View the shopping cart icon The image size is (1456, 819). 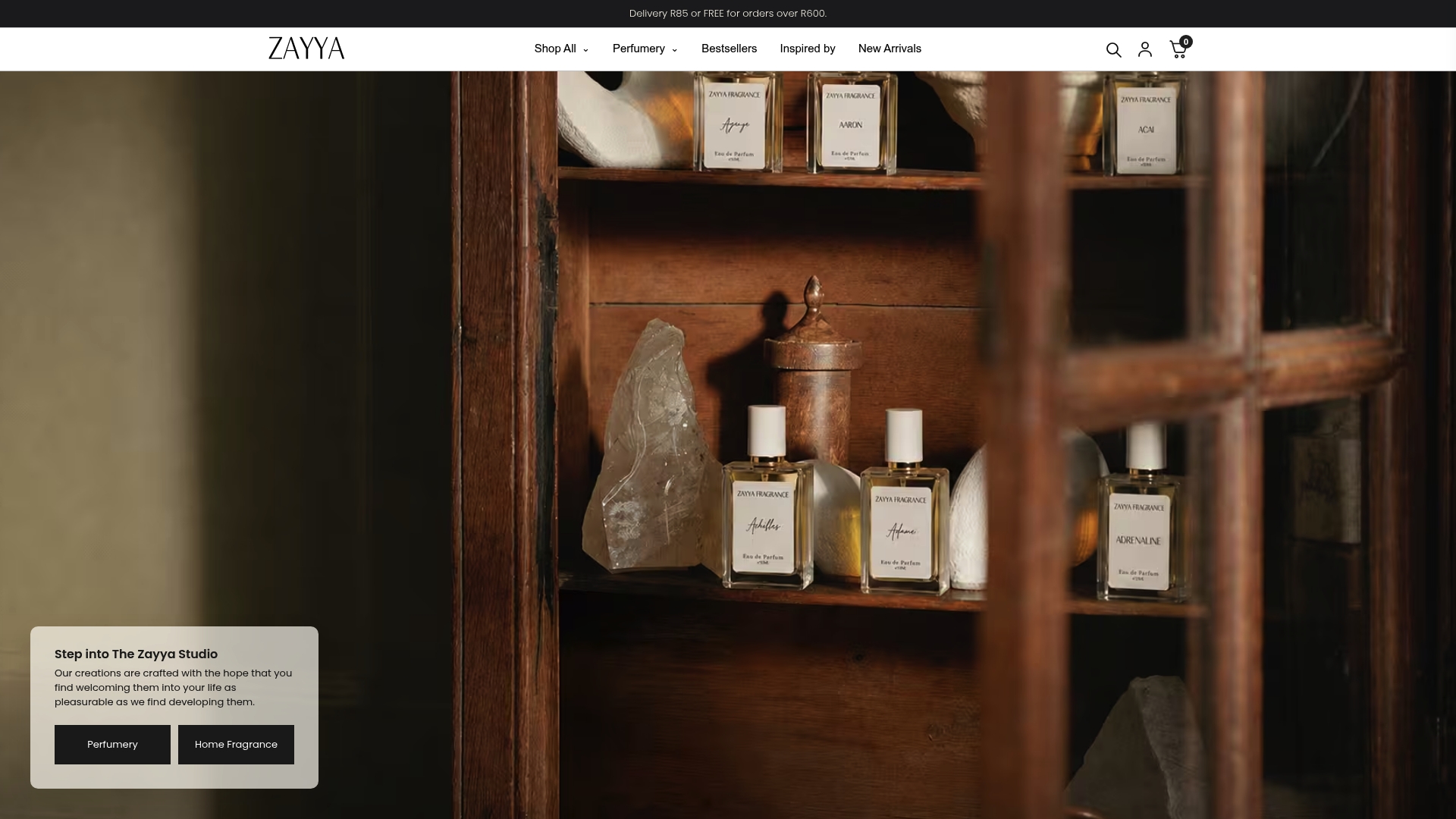point(1178,50)
